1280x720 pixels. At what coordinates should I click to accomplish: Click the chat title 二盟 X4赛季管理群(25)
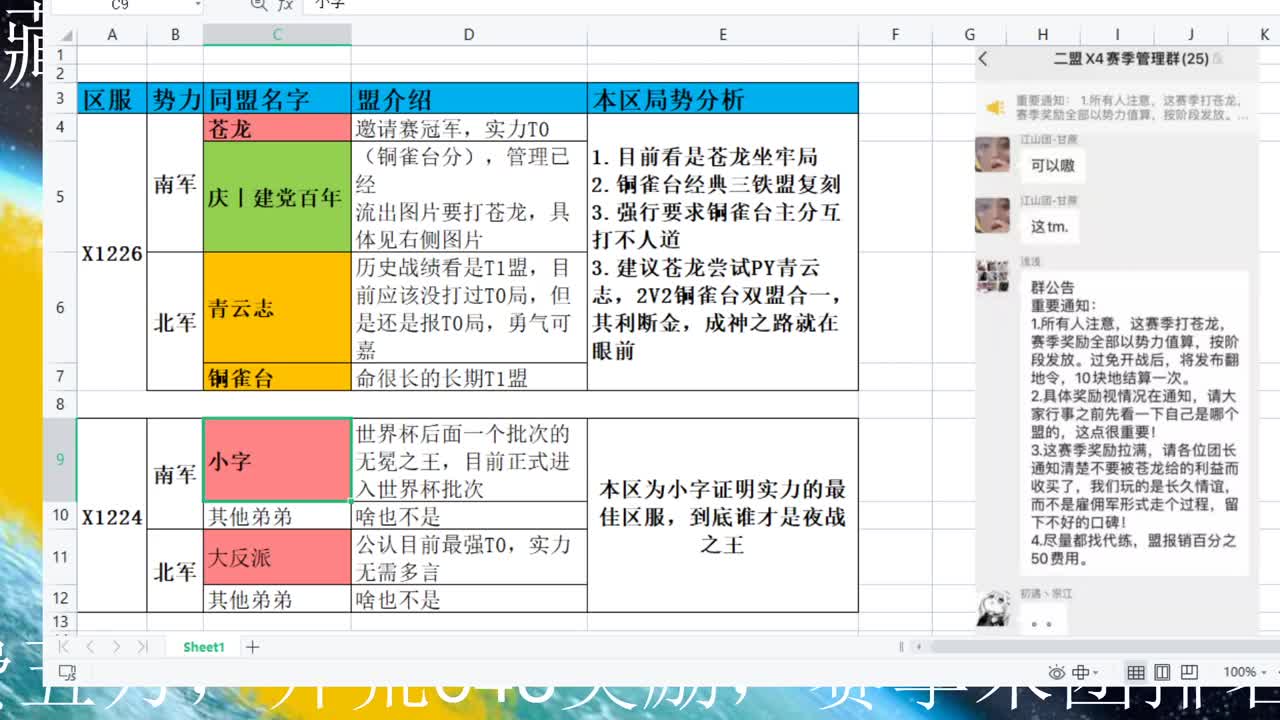pos(1133,59)
